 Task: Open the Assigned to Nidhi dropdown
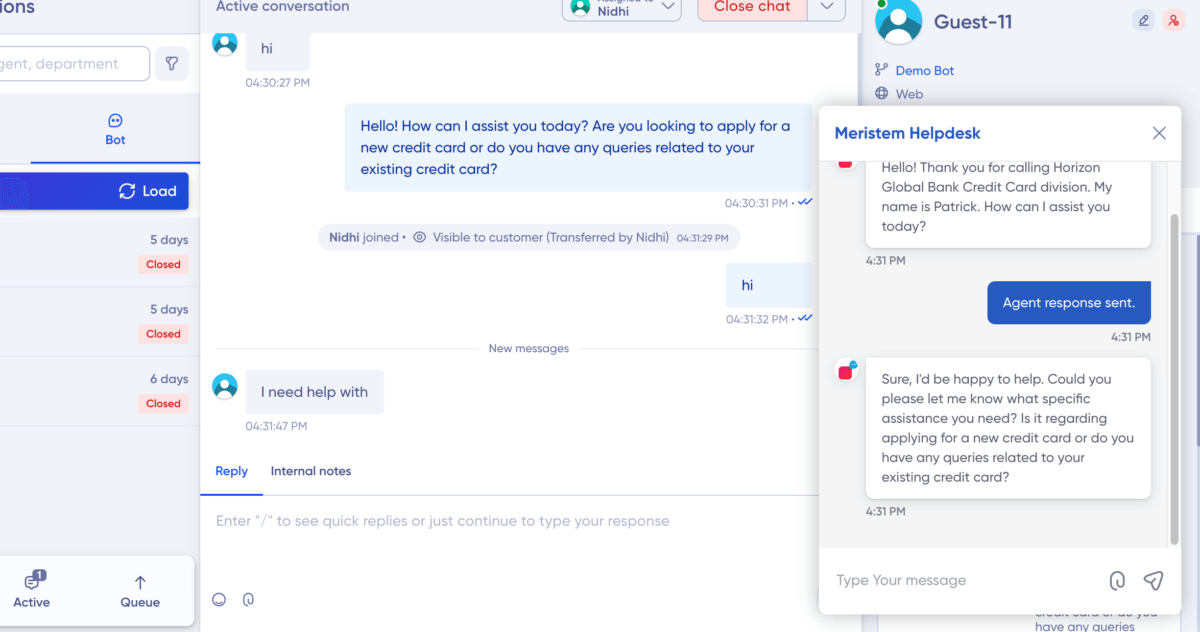tap(621, 8)
